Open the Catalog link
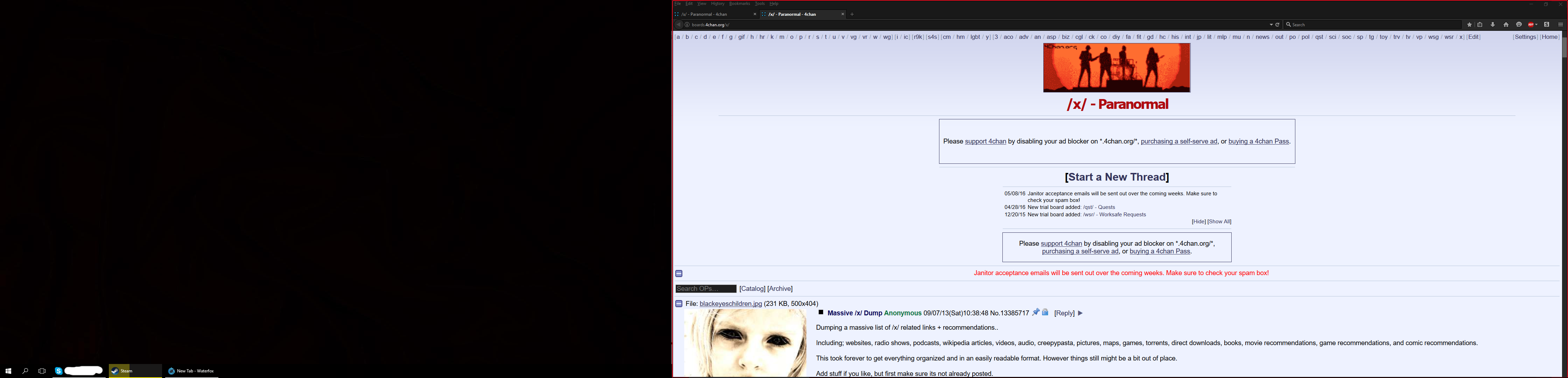The height and width of the screenshot is (378, 1568). pos(752,289)
